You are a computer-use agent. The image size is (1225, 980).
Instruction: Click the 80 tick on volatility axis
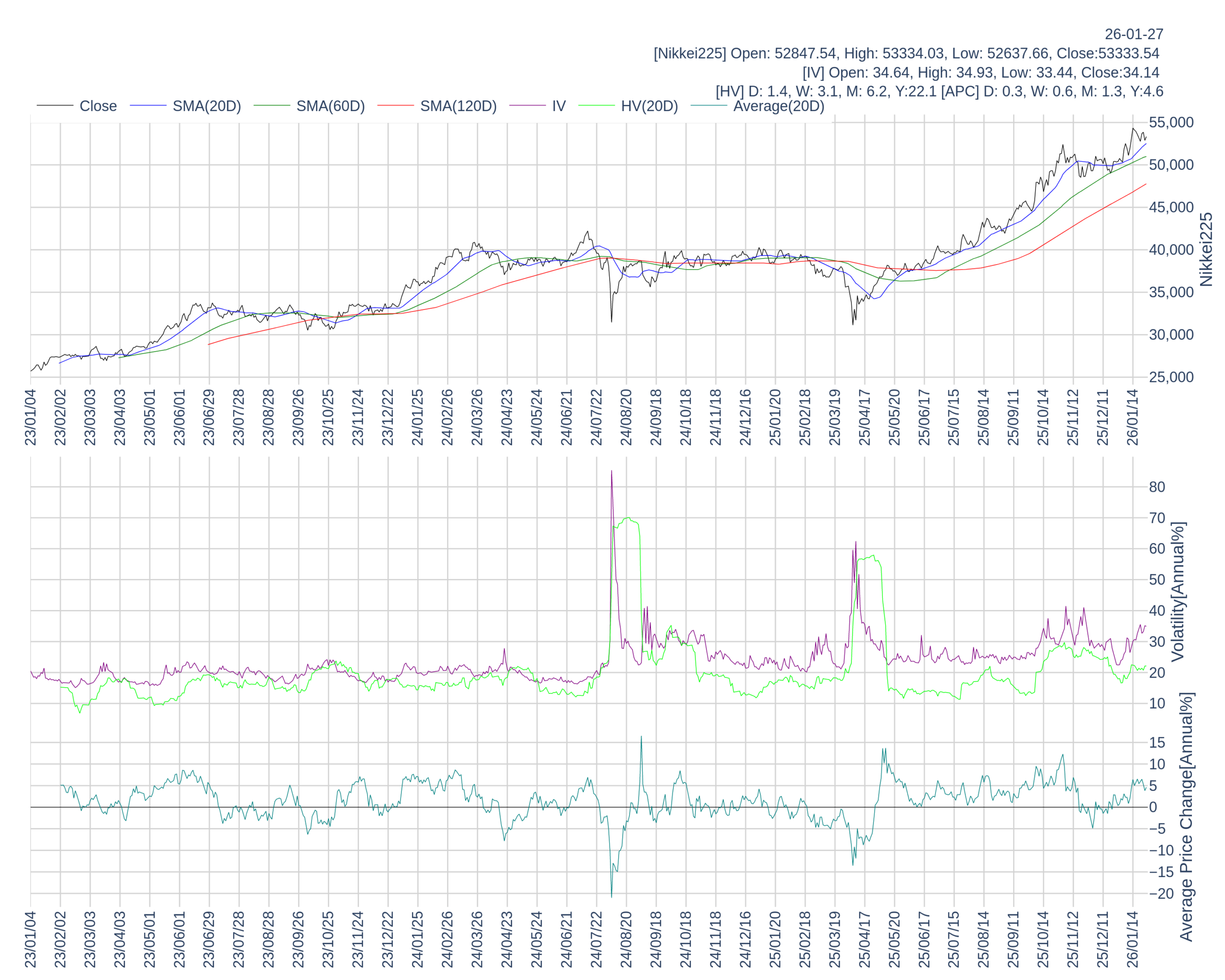(1157, 488)
